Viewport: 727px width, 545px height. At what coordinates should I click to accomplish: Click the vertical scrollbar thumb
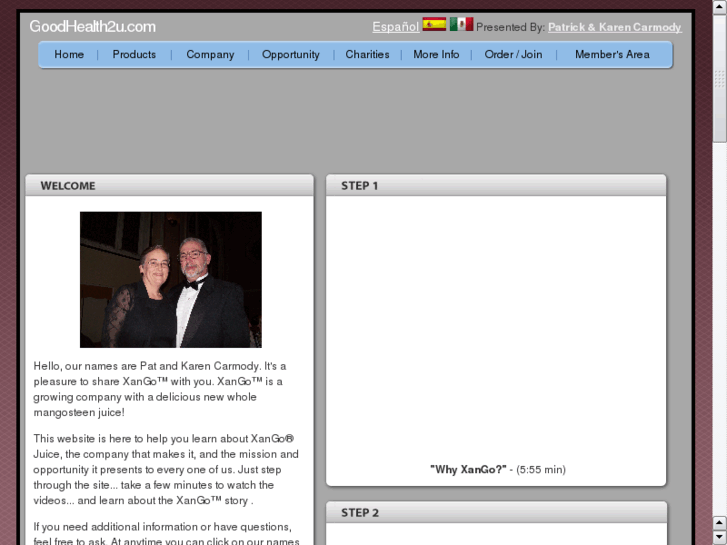pos(720,78)
